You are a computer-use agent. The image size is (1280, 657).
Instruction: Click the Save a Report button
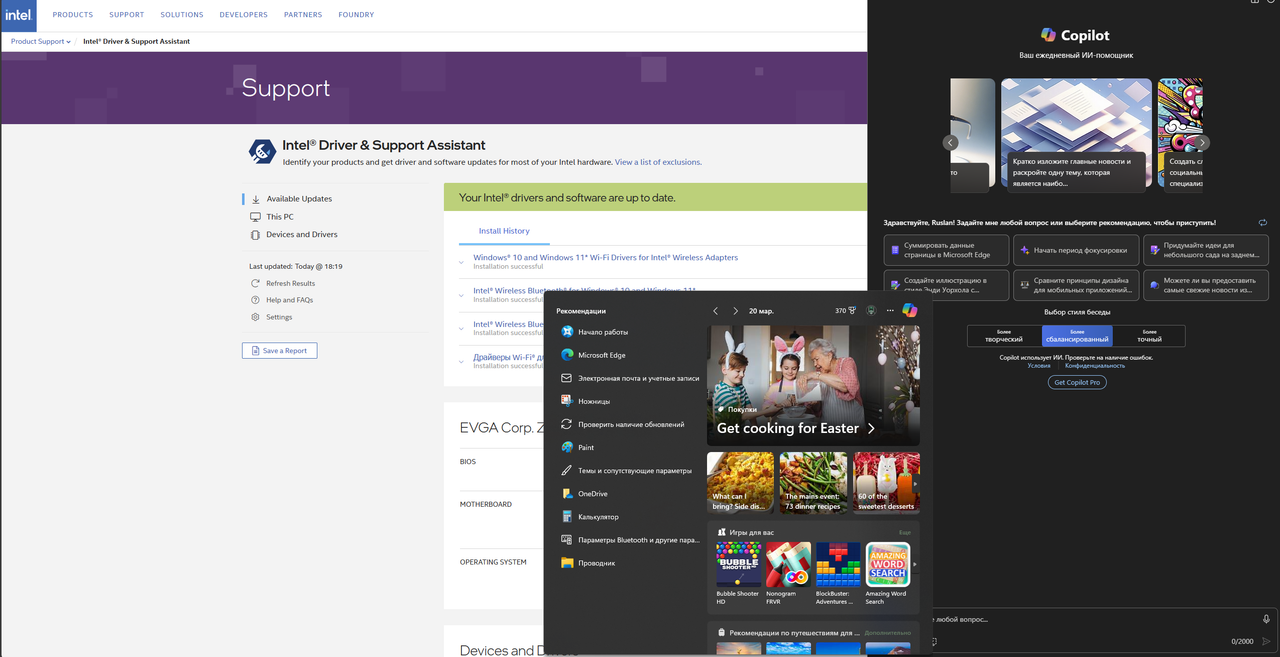point(279,351)
